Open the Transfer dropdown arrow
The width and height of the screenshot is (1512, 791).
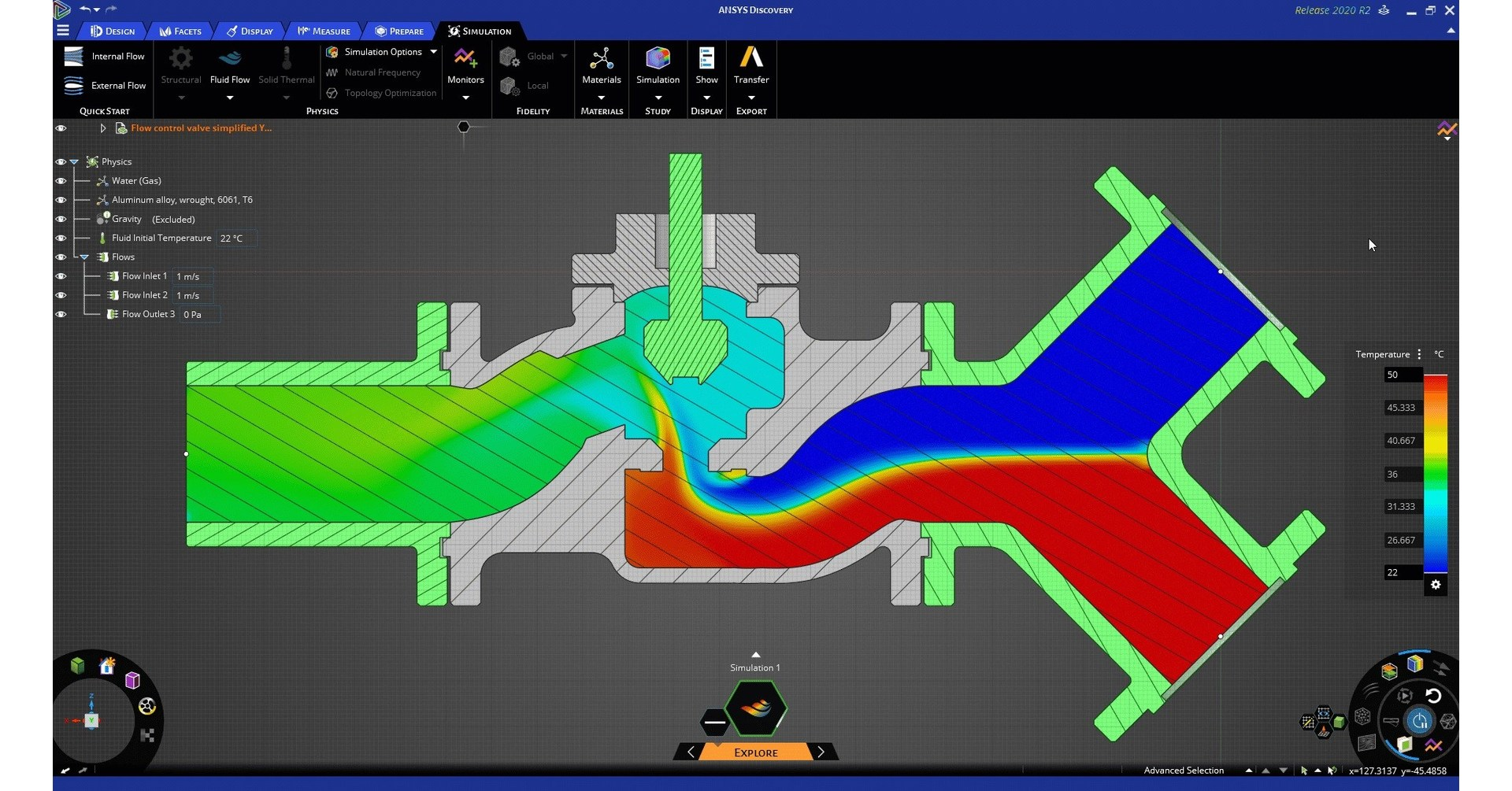point(751,98)
